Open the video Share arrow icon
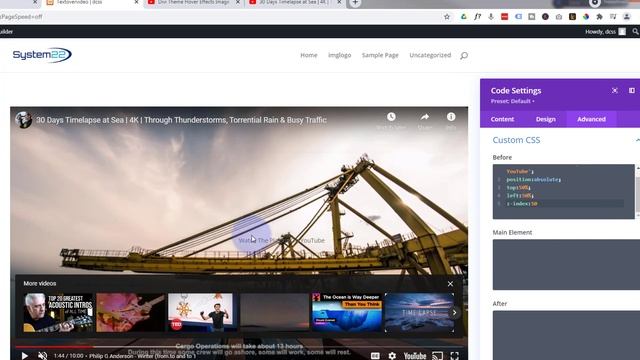The height and width of the screenshot is (360, 640). click(424, 117)
